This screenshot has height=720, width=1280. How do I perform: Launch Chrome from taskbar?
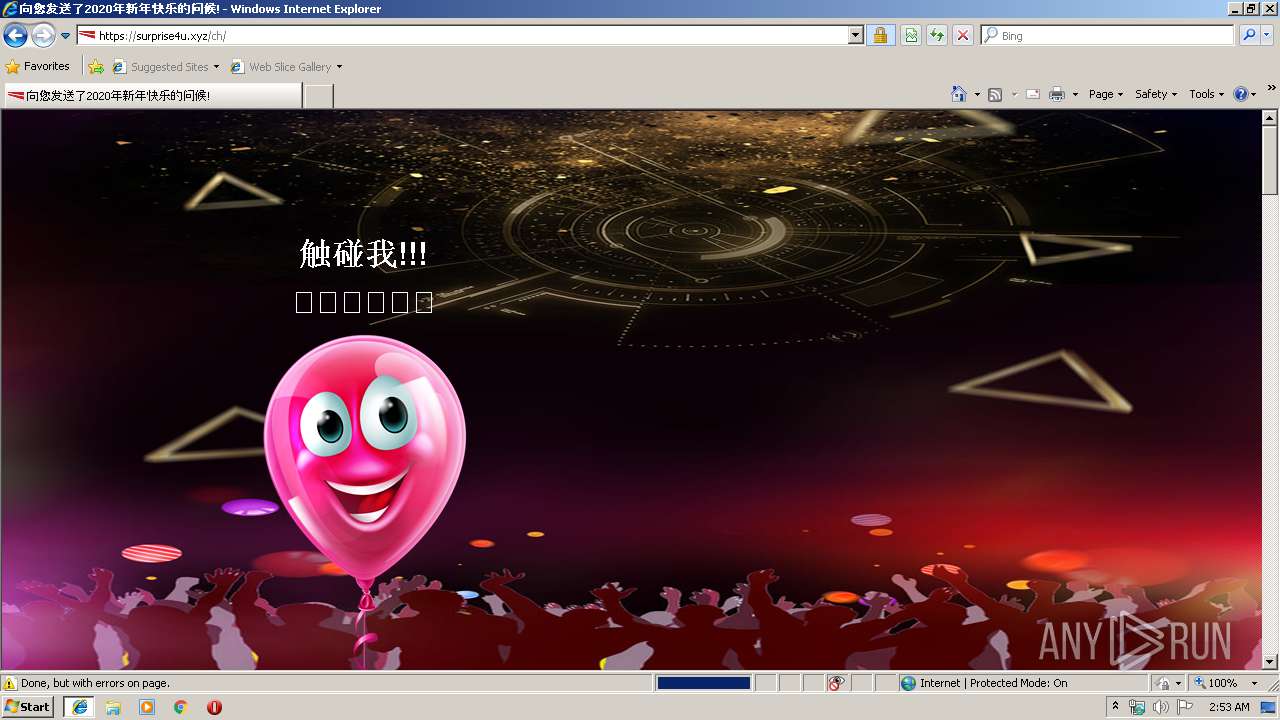click(181, 707)
